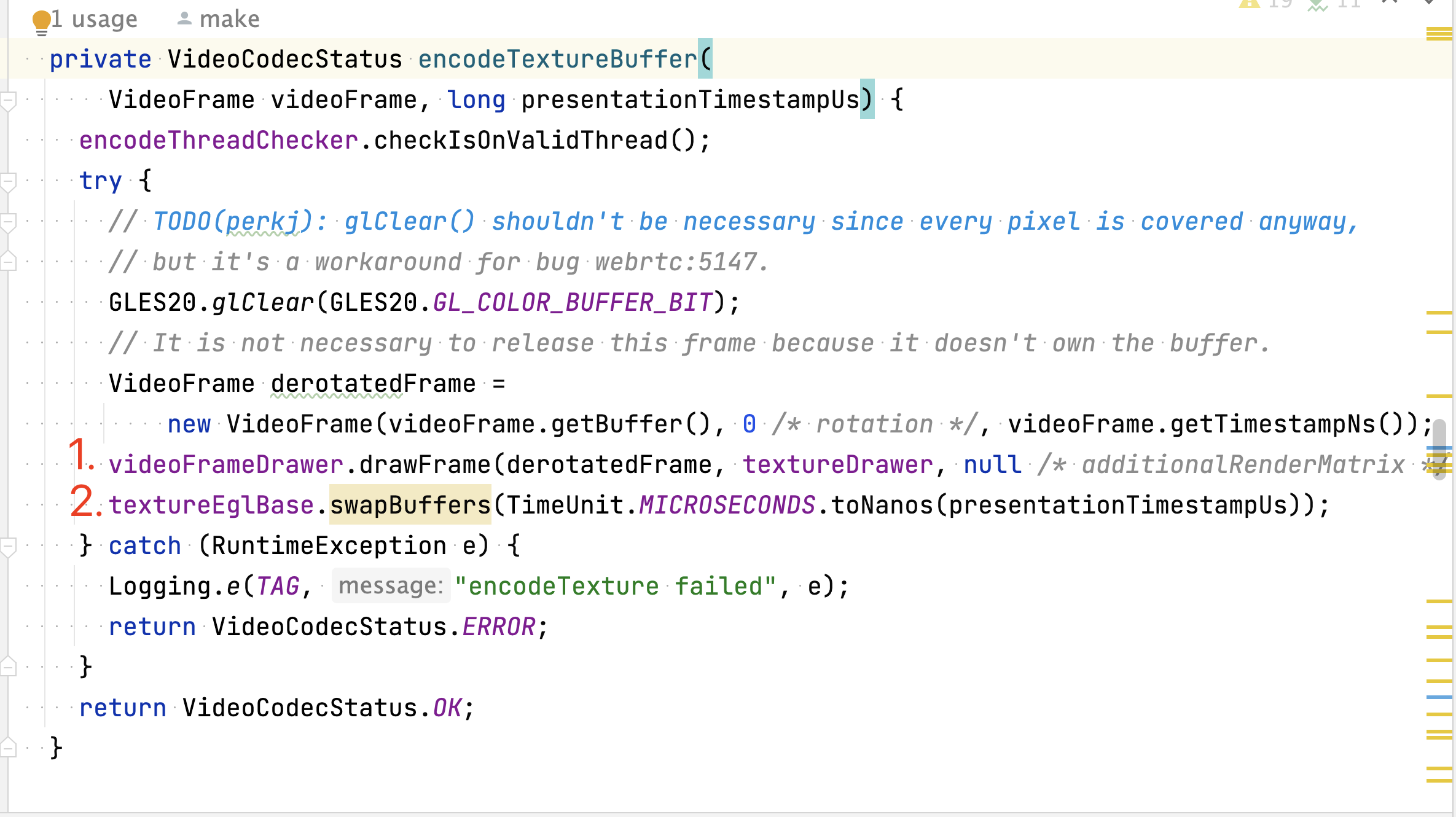Viewport: 1456px width, 817px height.
Task: Click 'RuntimeException' in catch clause
Action: (x=329, y=545)
